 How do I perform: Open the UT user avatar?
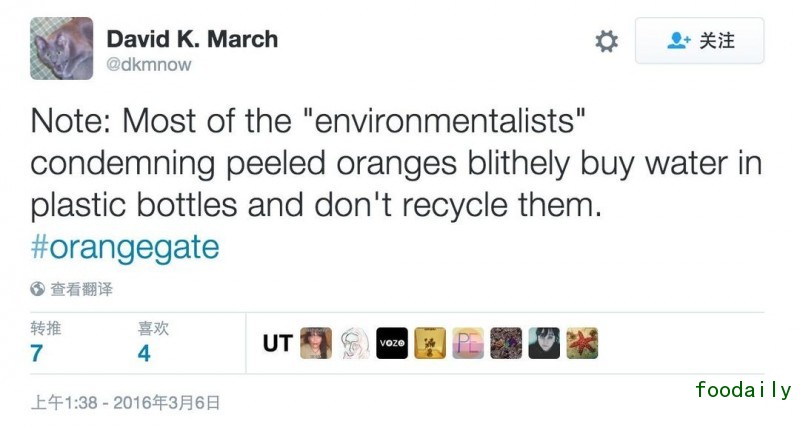coord(277,343)
